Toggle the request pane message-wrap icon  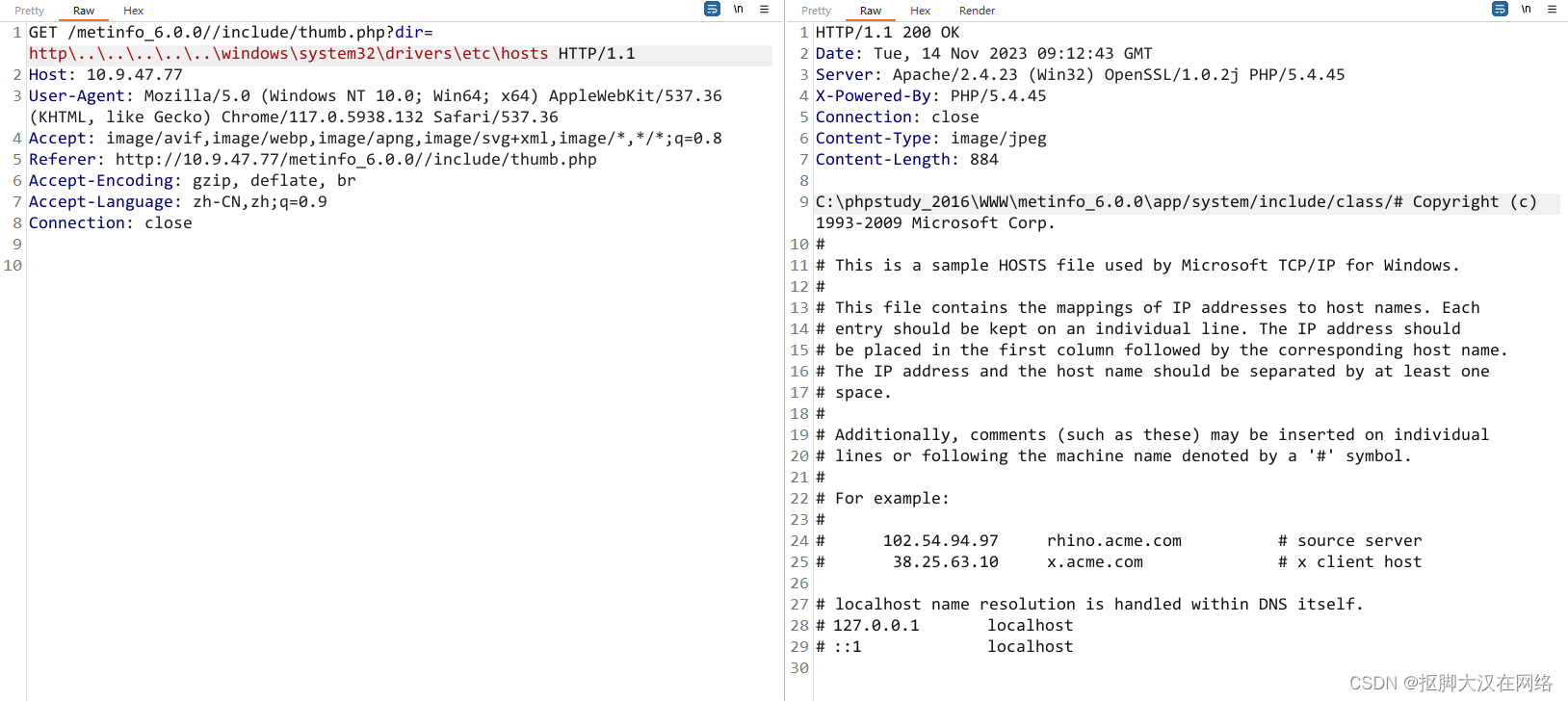pyautogui.click(x=712, y=10)
